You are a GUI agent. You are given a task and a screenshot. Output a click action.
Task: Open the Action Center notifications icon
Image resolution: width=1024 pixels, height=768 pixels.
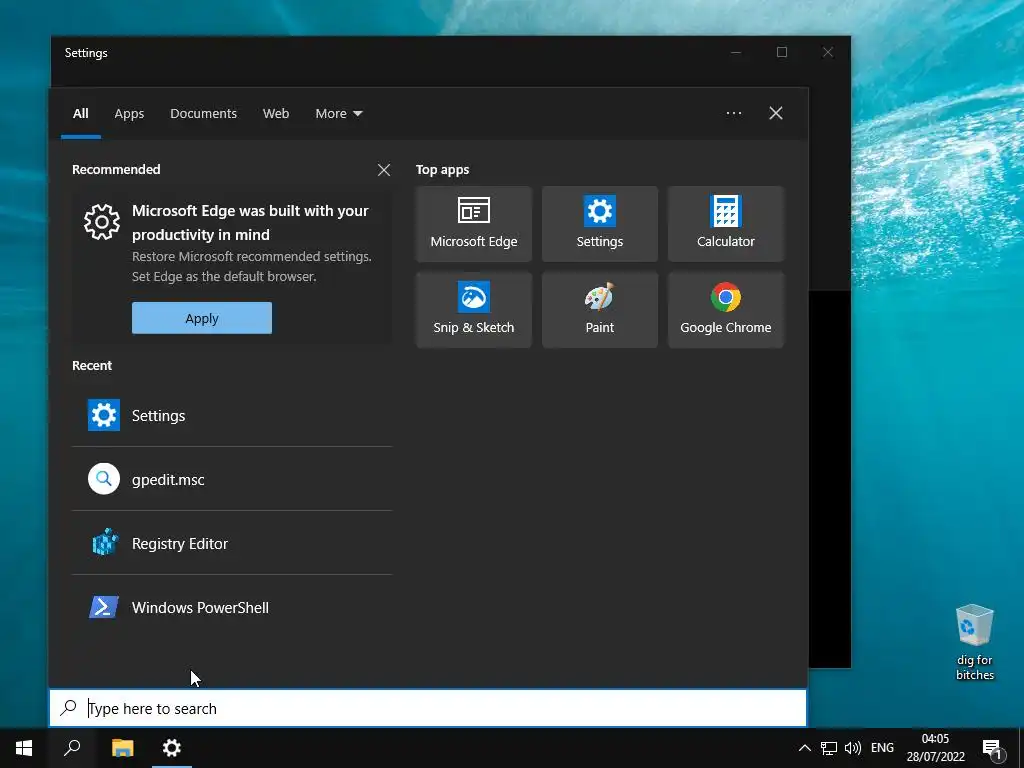992,748
